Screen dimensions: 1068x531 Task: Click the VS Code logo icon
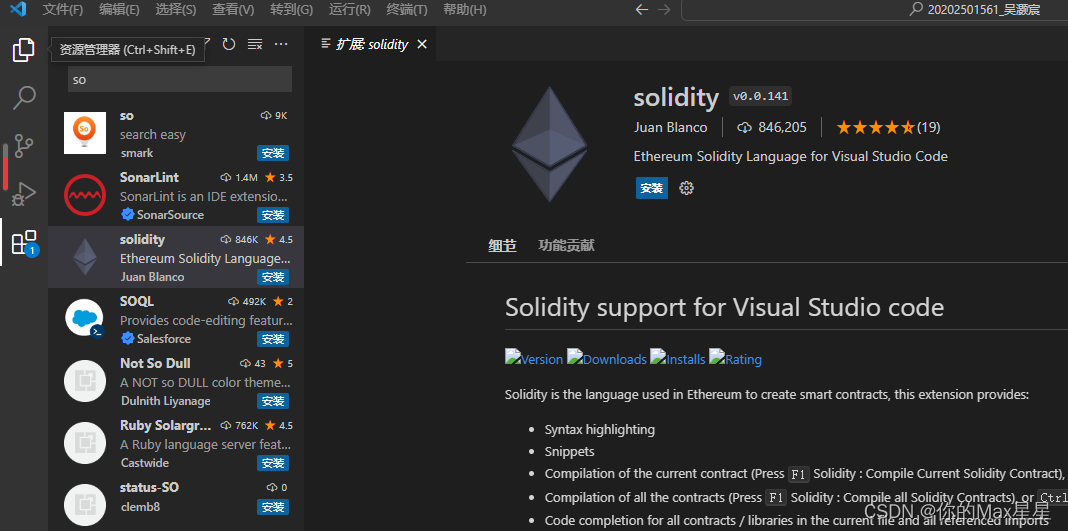tap(18, 10)
